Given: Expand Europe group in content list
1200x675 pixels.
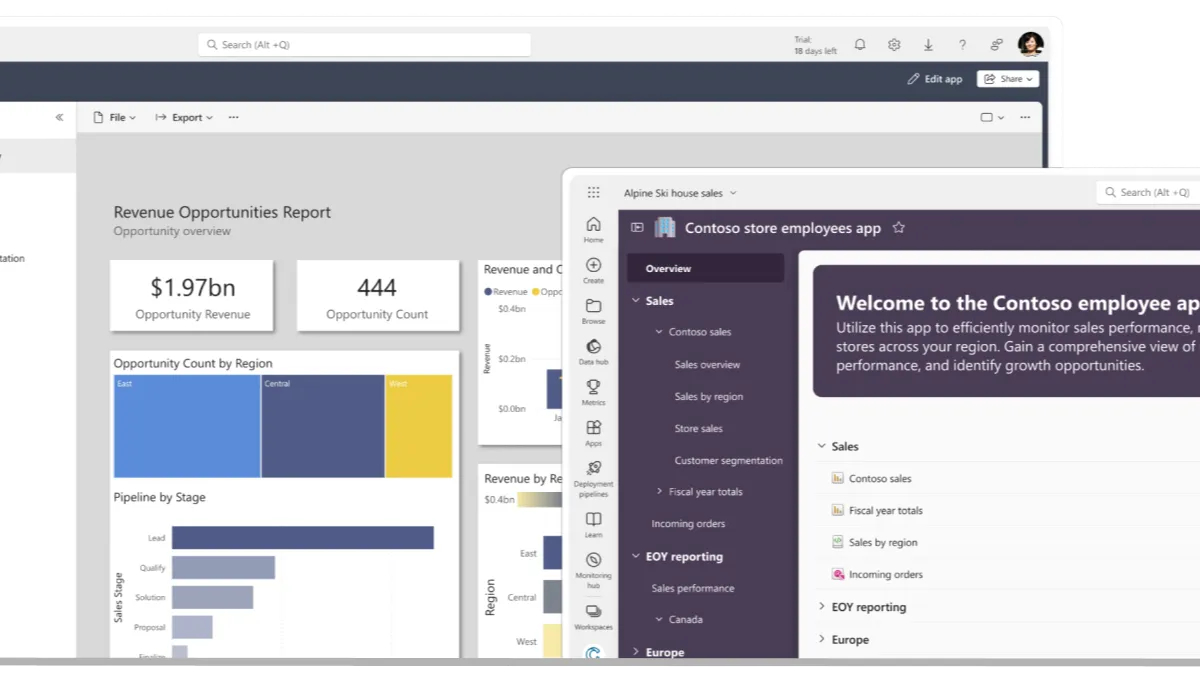Looking at the screenshot, I should [x=821, y=640].
